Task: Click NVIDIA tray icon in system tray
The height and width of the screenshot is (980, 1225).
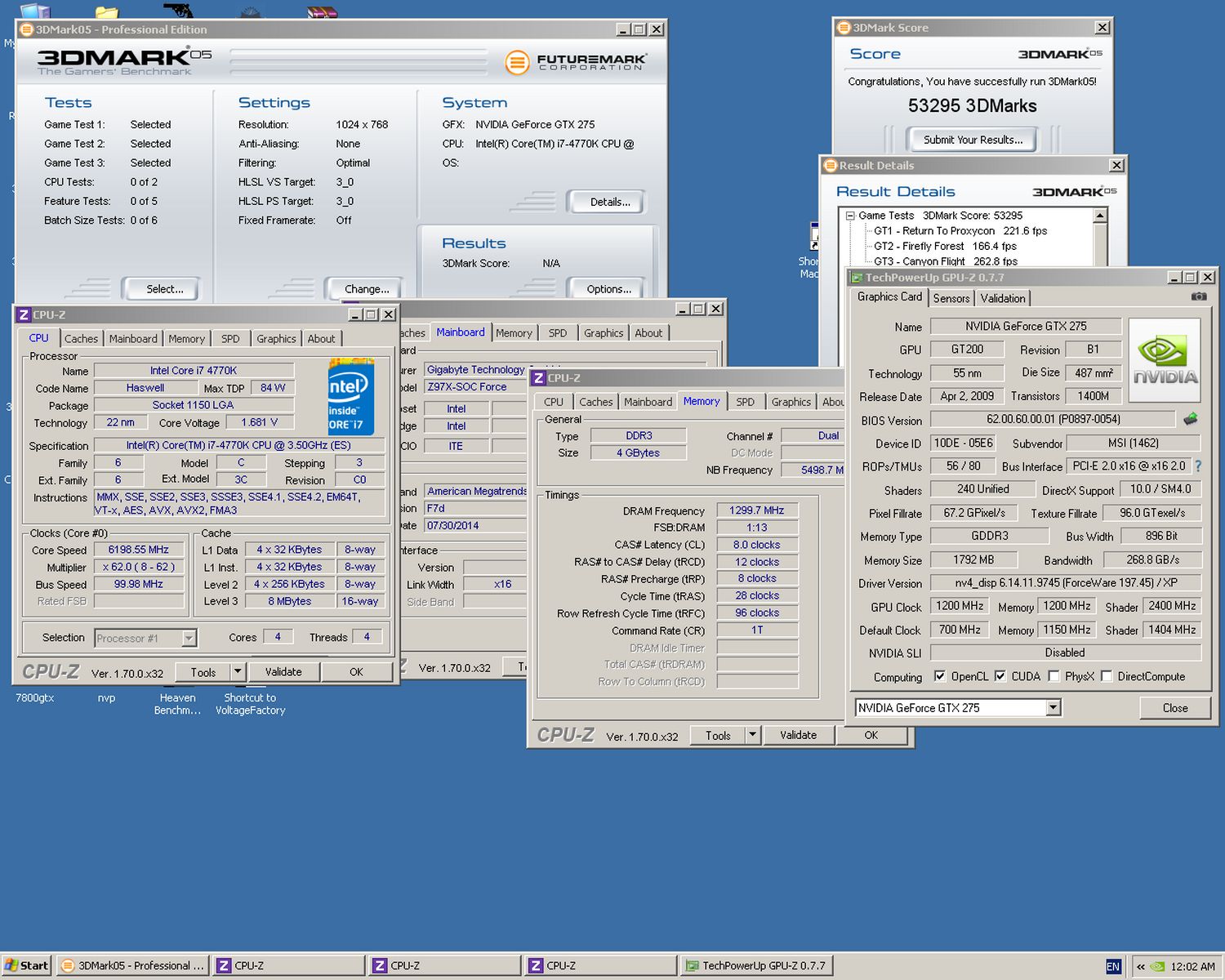Action: (x=1157, y=966)
